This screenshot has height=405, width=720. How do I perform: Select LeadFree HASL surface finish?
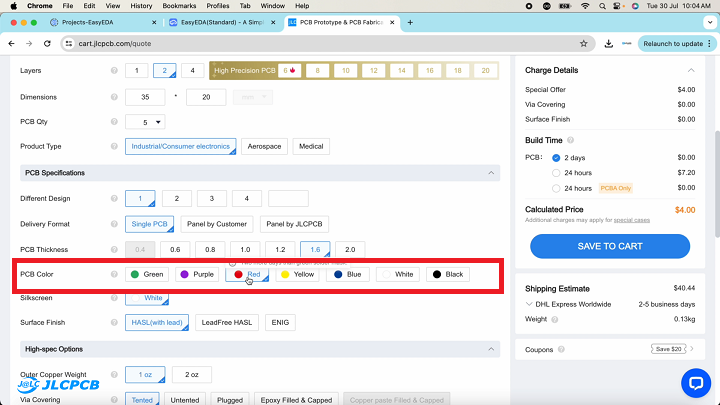227,322
